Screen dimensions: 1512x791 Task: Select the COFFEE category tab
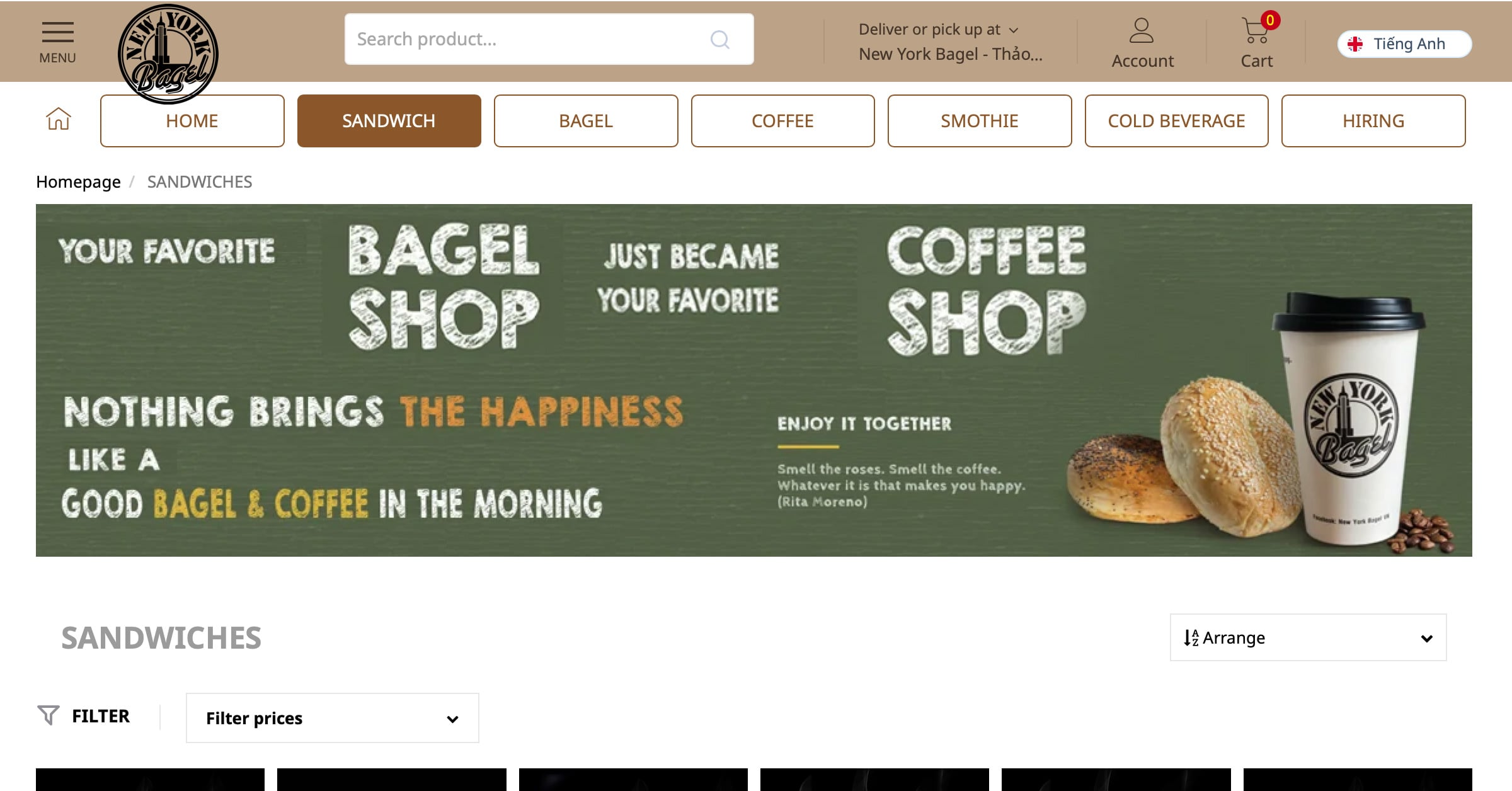tap(782, 121)
